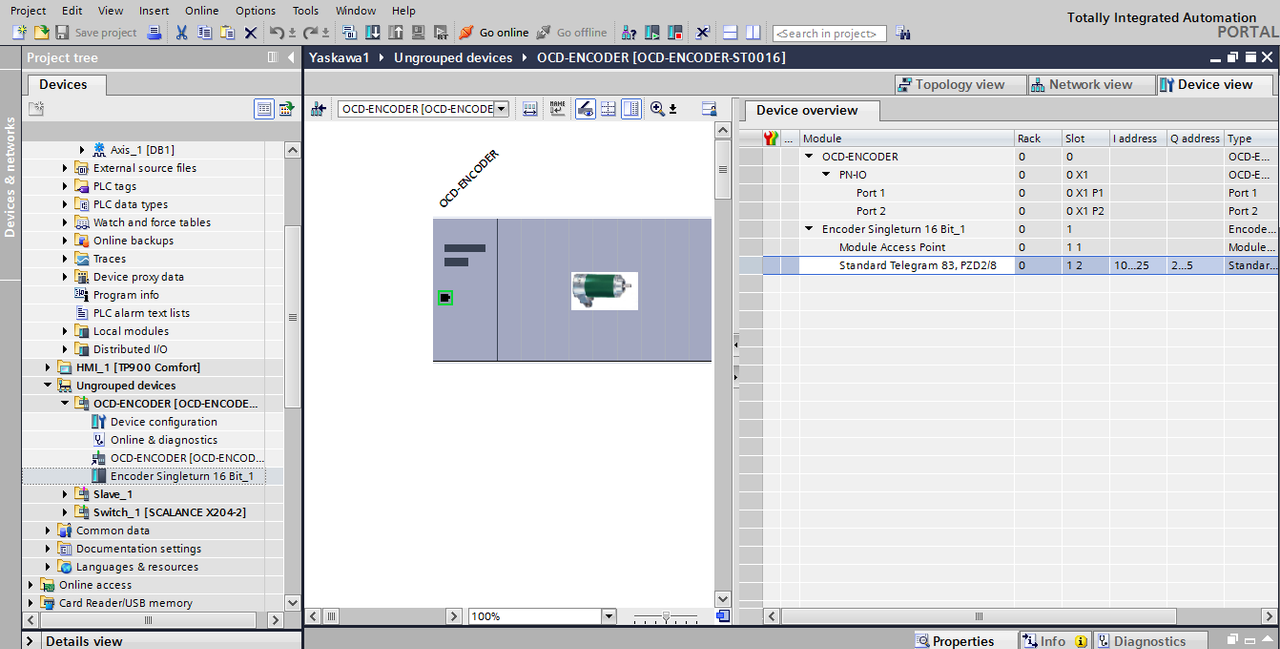Adjust the device view zoom slider

(666, 616)
